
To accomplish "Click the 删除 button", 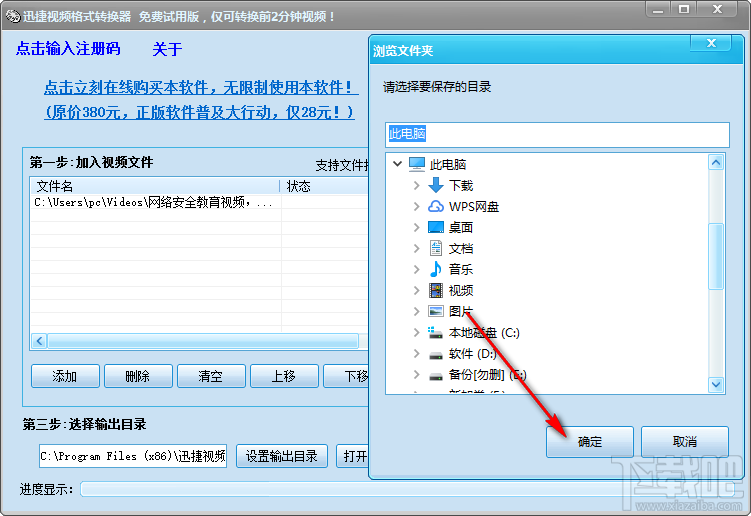I will coord(138,376).
